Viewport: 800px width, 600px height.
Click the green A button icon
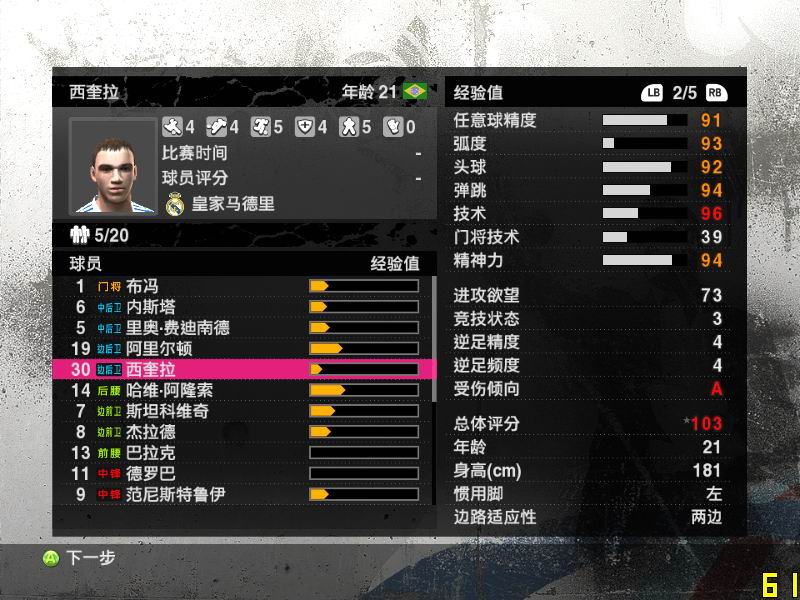click(50, 559)
